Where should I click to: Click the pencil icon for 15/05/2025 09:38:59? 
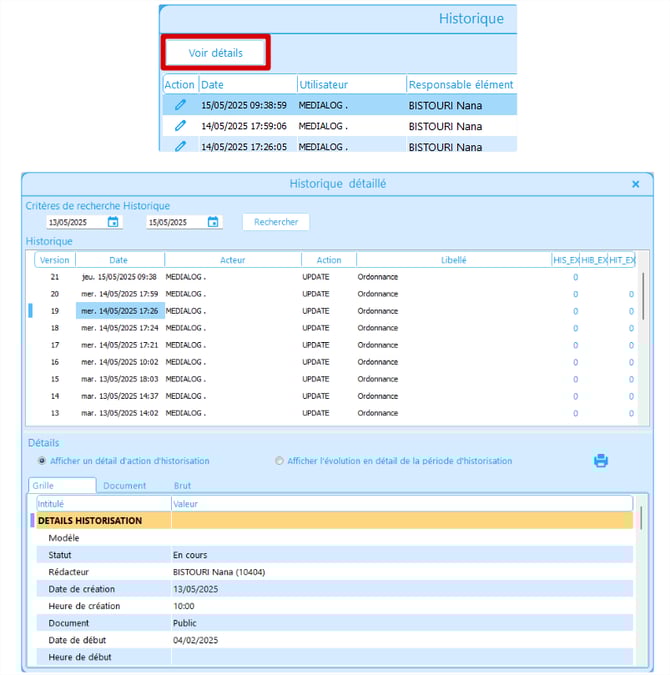pyautogui.click(x=180, y=105)
